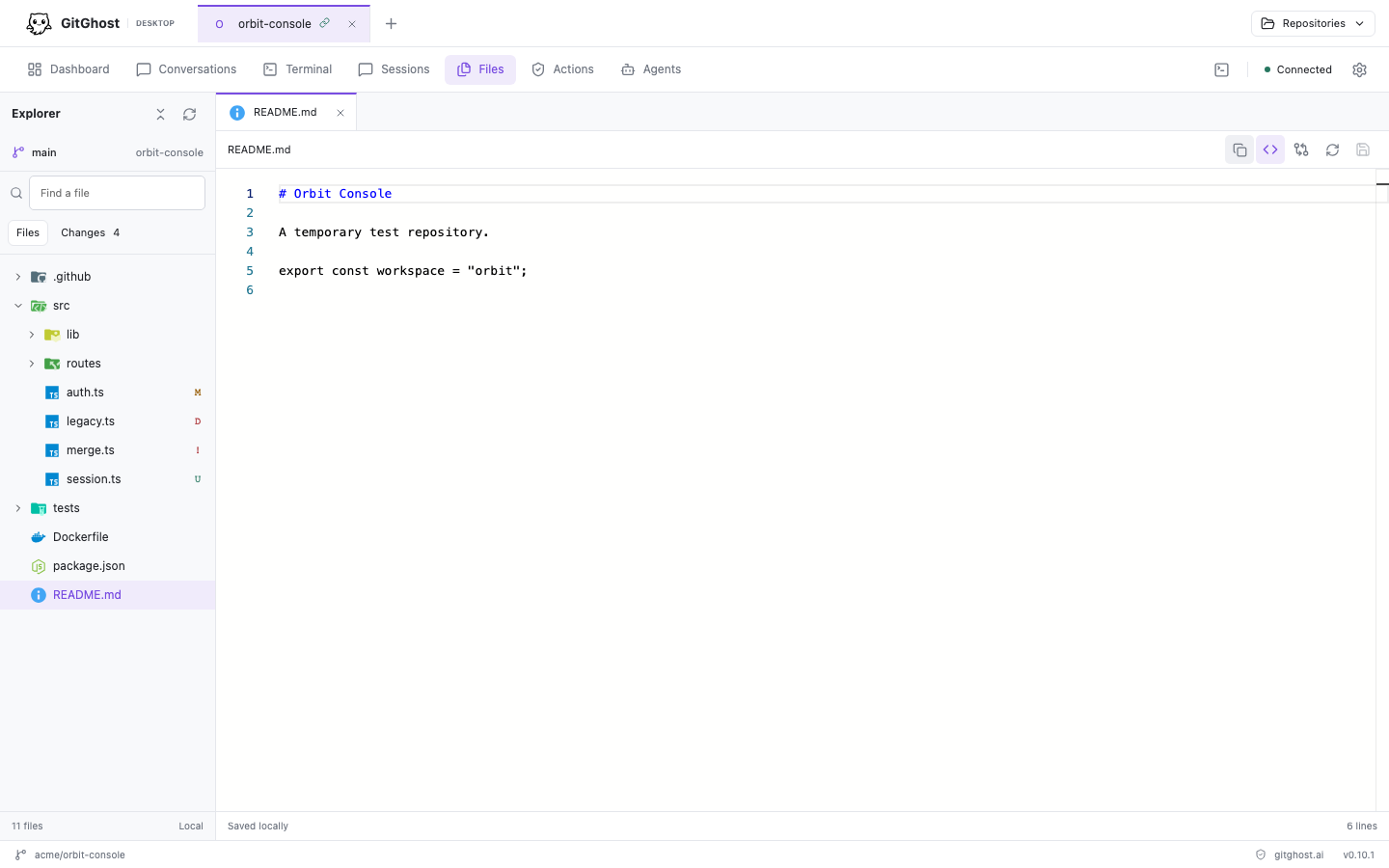Screen dimensions: 1389x868
Task: Open the Conversations tab
Action: pos(186,69)
